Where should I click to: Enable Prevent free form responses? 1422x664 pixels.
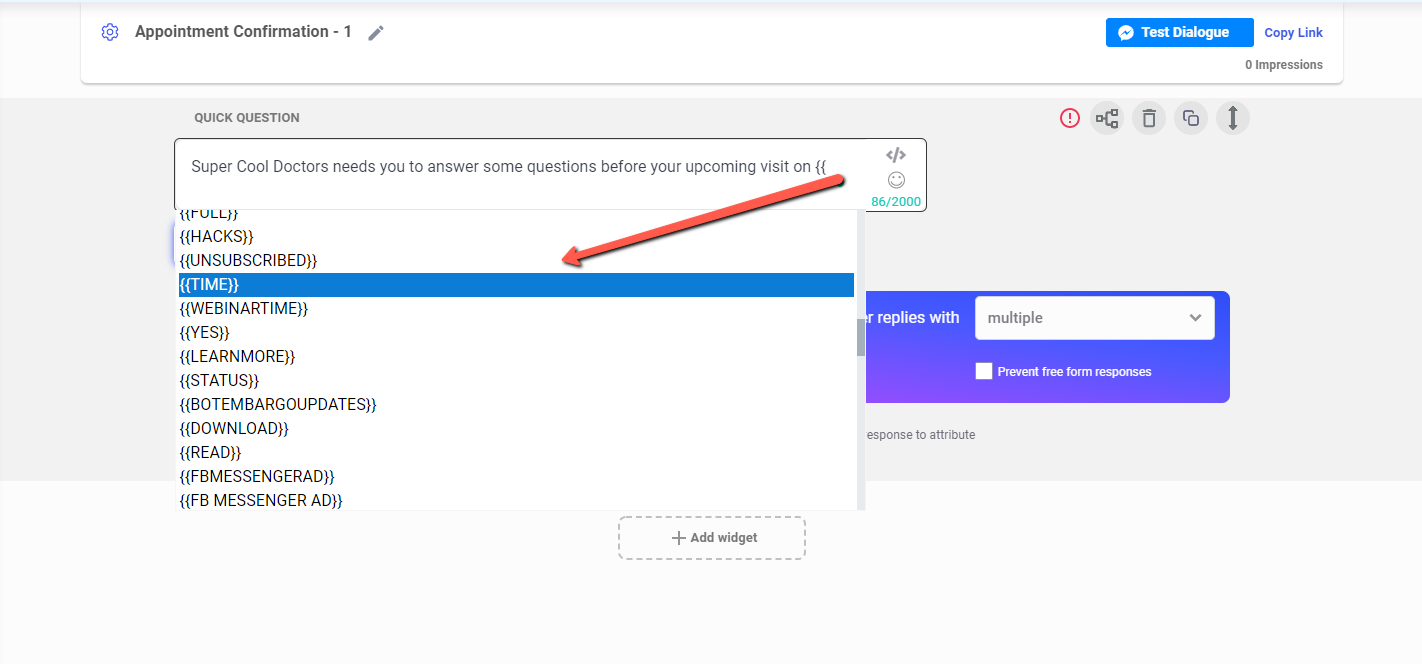(983, 370)
